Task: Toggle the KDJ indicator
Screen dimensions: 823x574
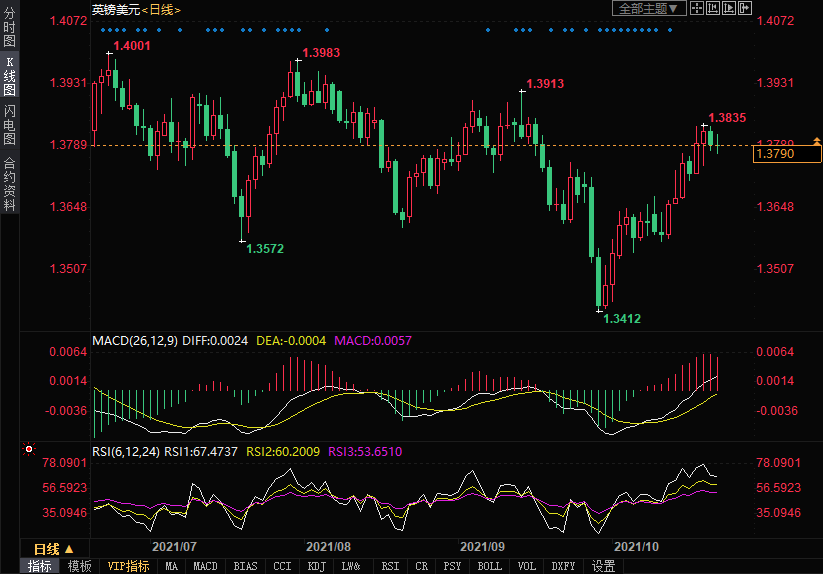Action: (317, 566)
